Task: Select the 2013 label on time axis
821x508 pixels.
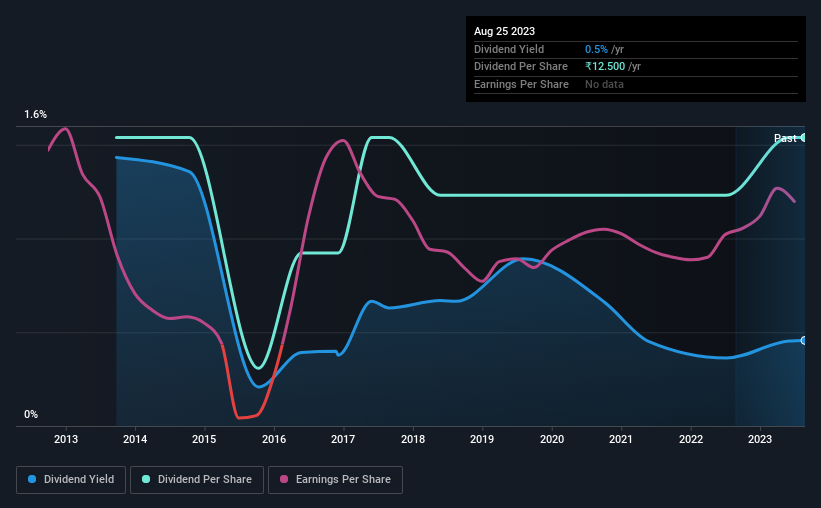Action: click(x=66, y=439)
